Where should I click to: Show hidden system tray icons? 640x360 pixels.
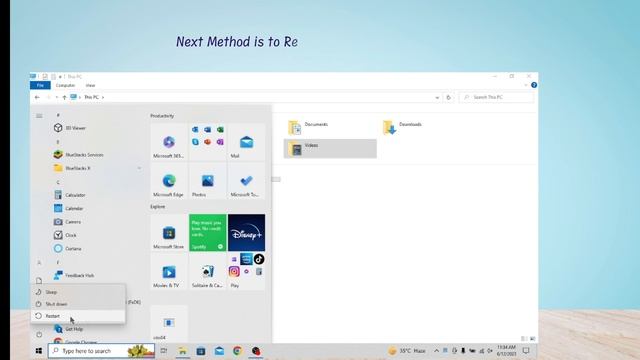[x=436, y=351]
